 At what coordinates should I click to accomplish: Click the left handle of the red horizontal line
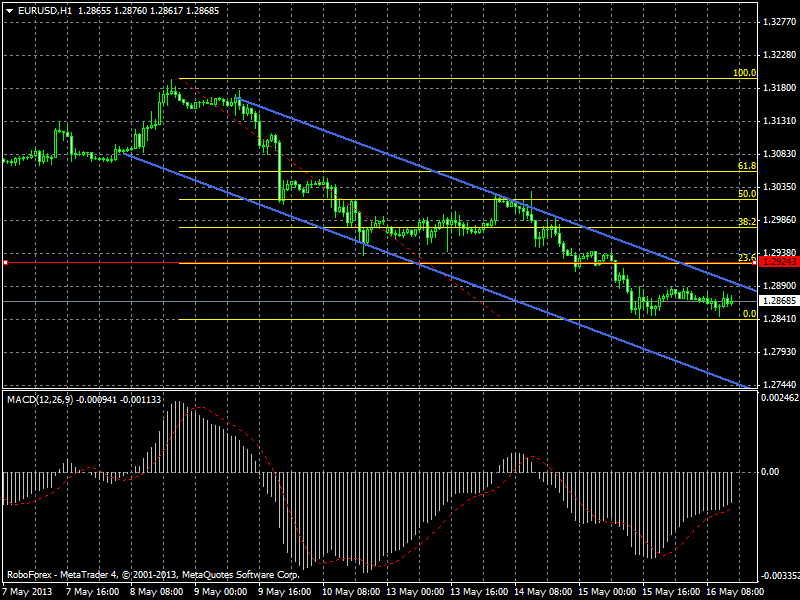point(5,262)
